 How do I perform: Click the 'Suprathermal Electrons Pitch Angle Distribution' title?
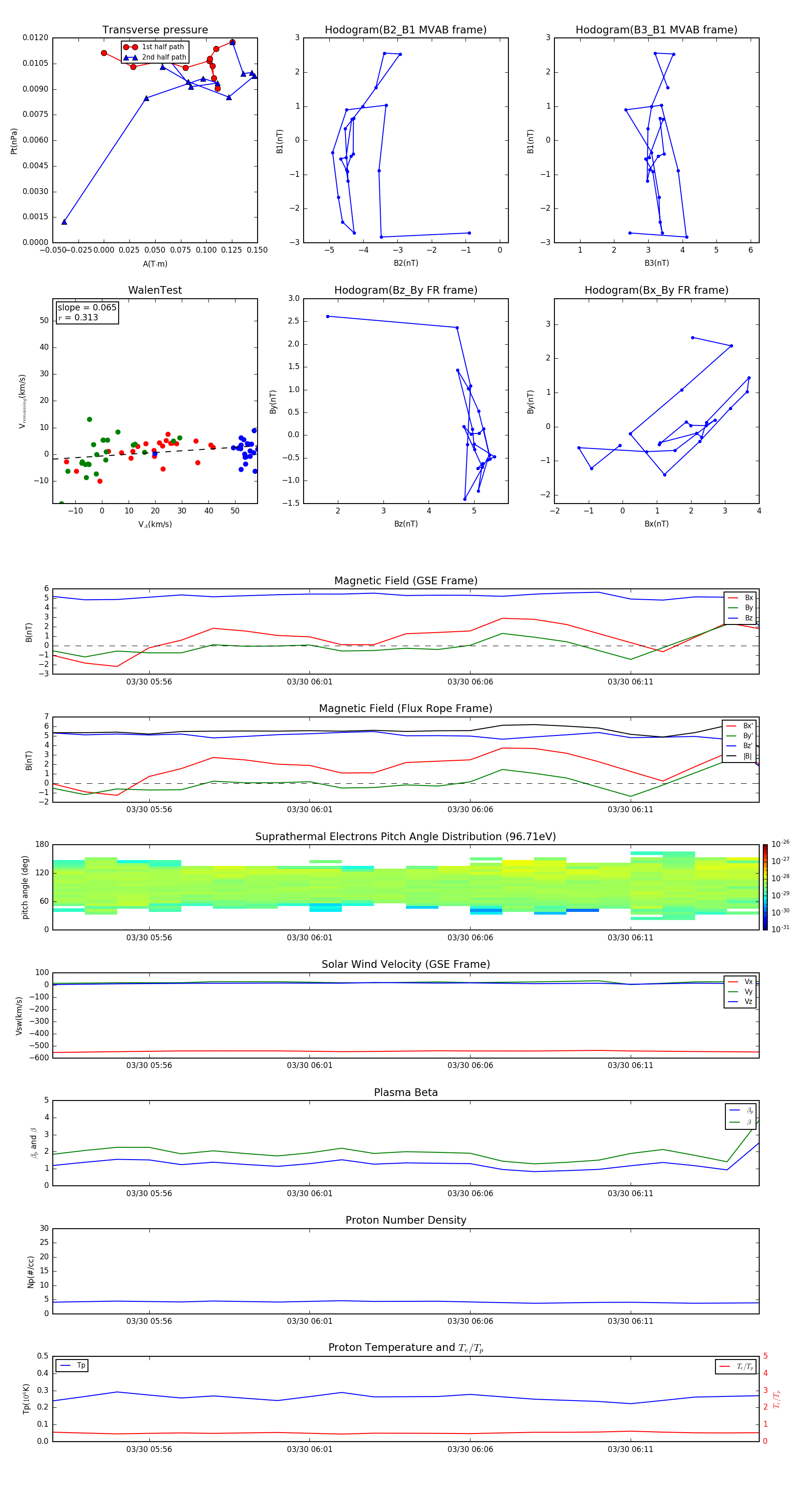click(x=406, y=837)
